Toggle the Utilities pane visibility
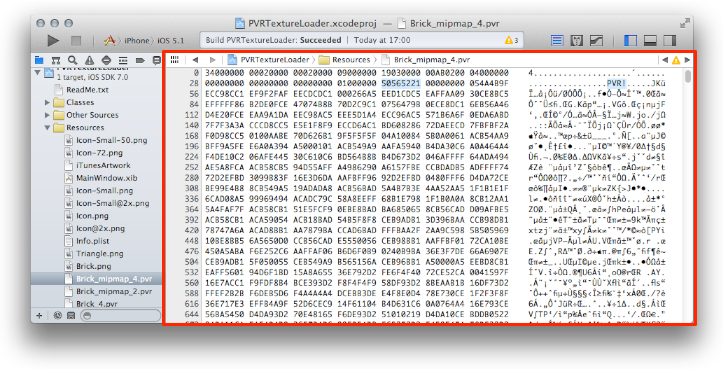The image size is (723, 369). (670, 41)
